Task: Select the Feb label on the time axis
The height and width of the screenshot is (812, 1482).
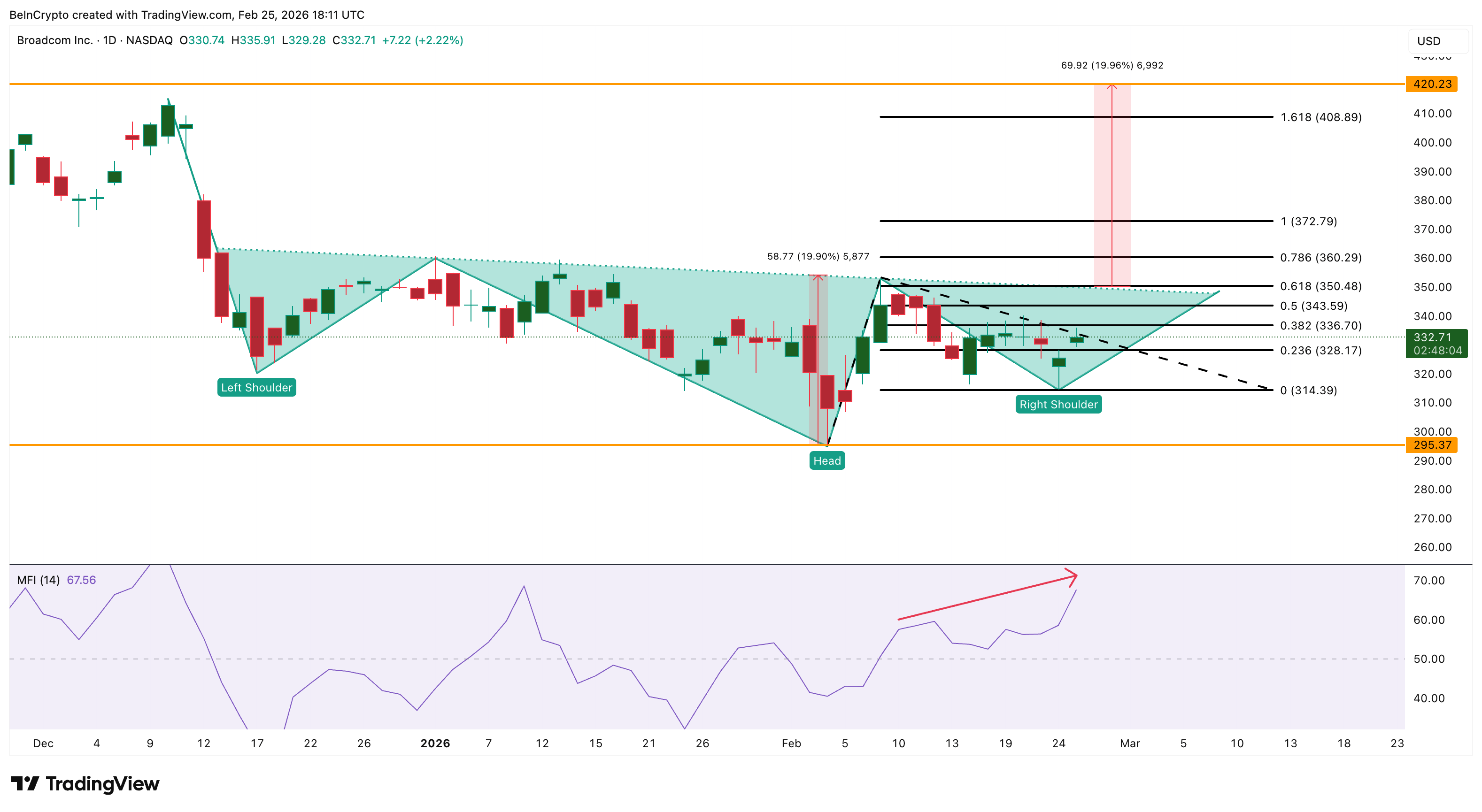Action: pyautogui.click(x=792, y=743)
